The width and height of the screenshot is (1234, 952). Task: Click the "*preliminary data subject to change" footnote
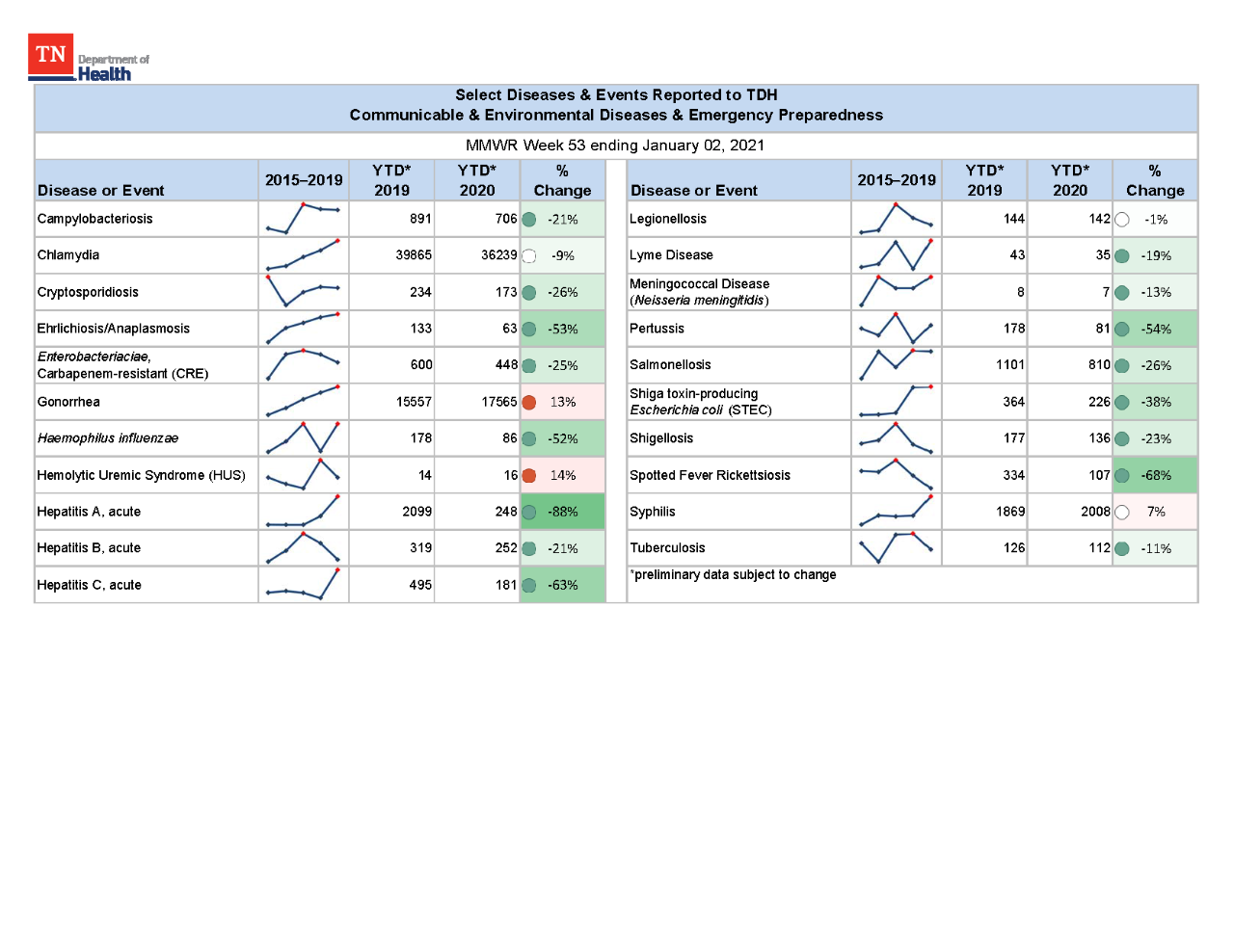pos(733,575)
